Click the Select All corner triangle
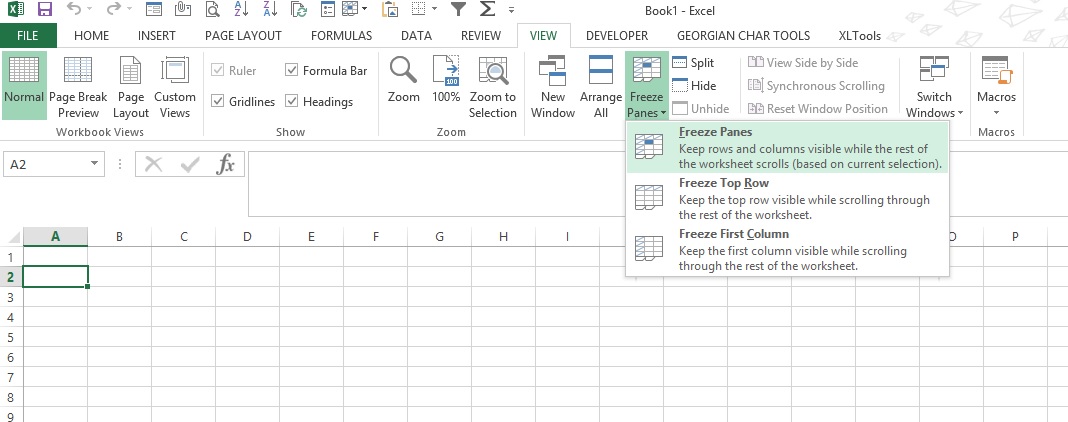Viewport: 1068px width, 422px height. (x=13, y=237)
